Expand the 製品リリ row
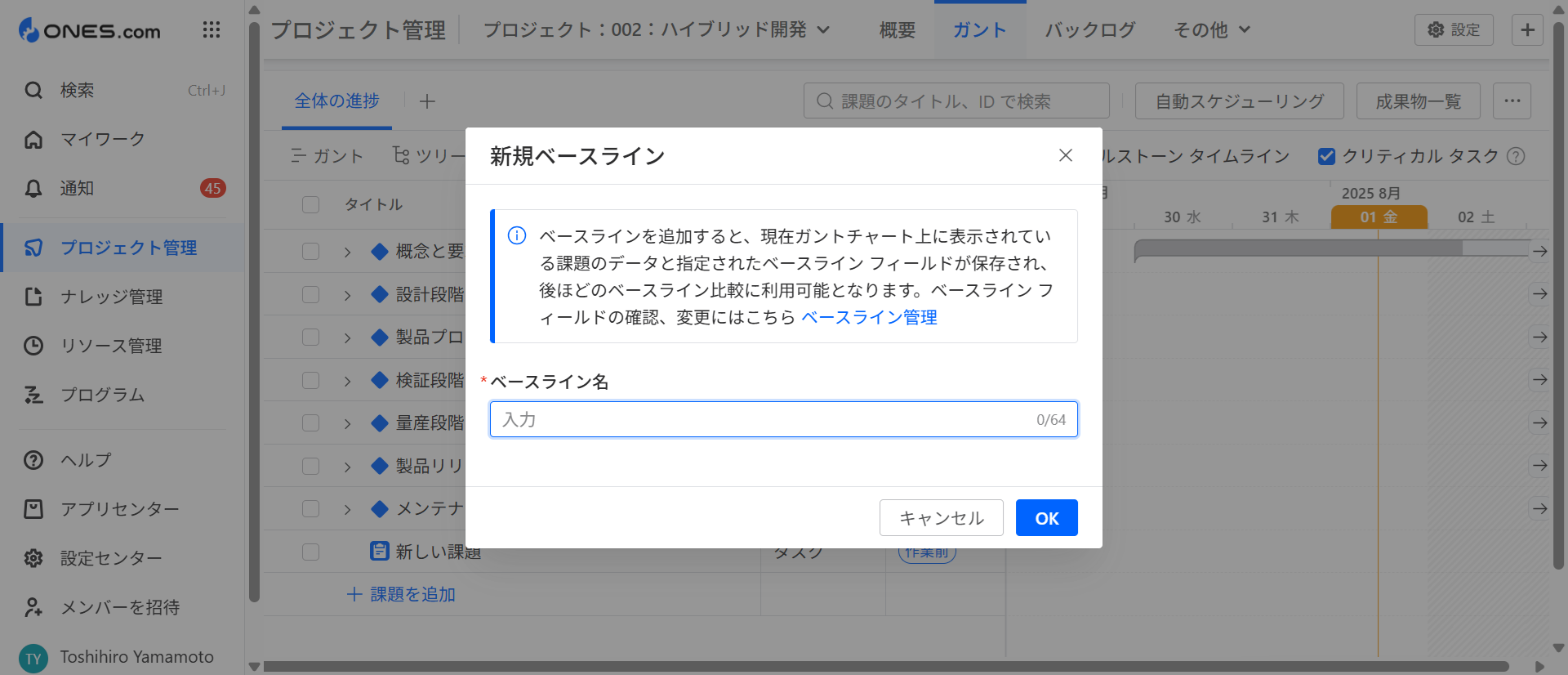This screenshot has width=1568, height=675. point(347,467)
